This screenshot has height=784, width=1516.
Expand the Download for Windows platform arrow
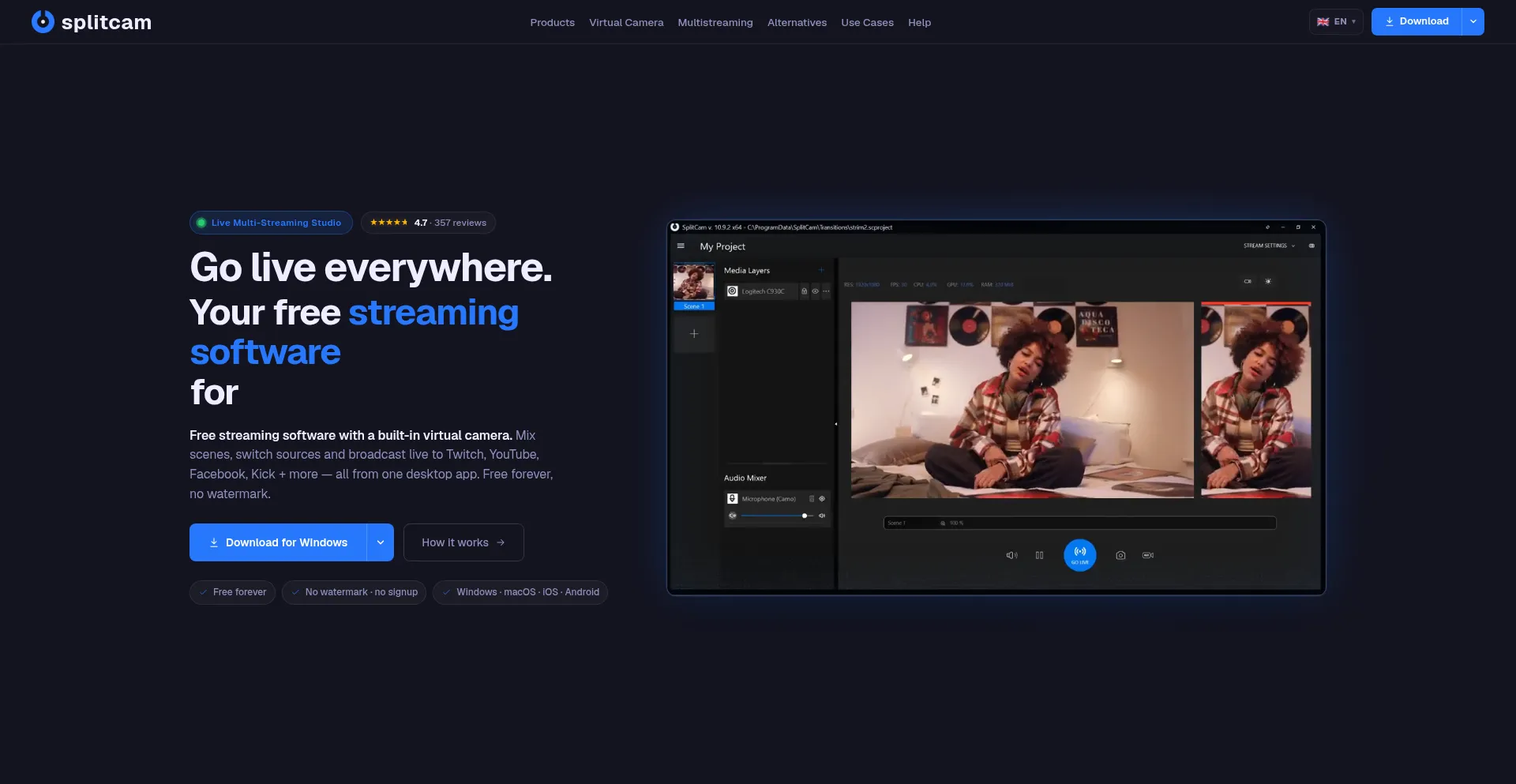(381, 542)
